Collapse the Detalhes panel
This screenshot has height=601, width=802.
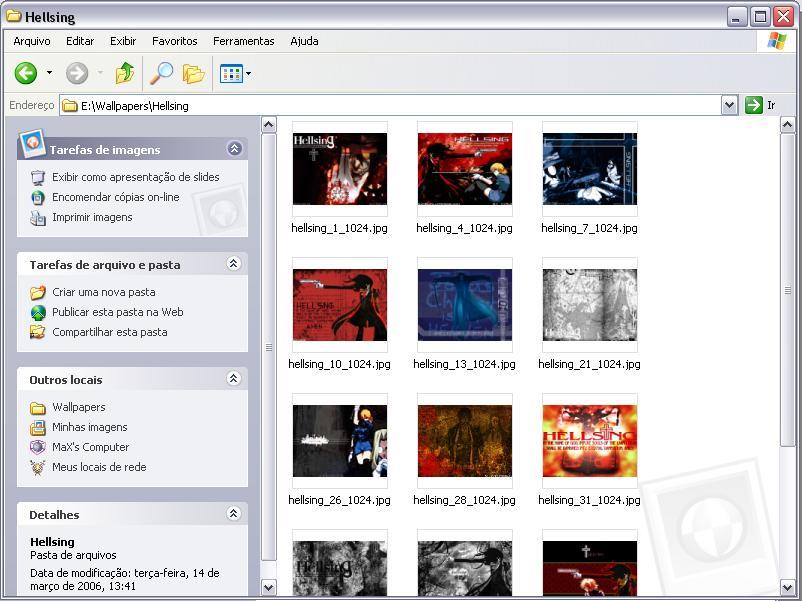233,514
